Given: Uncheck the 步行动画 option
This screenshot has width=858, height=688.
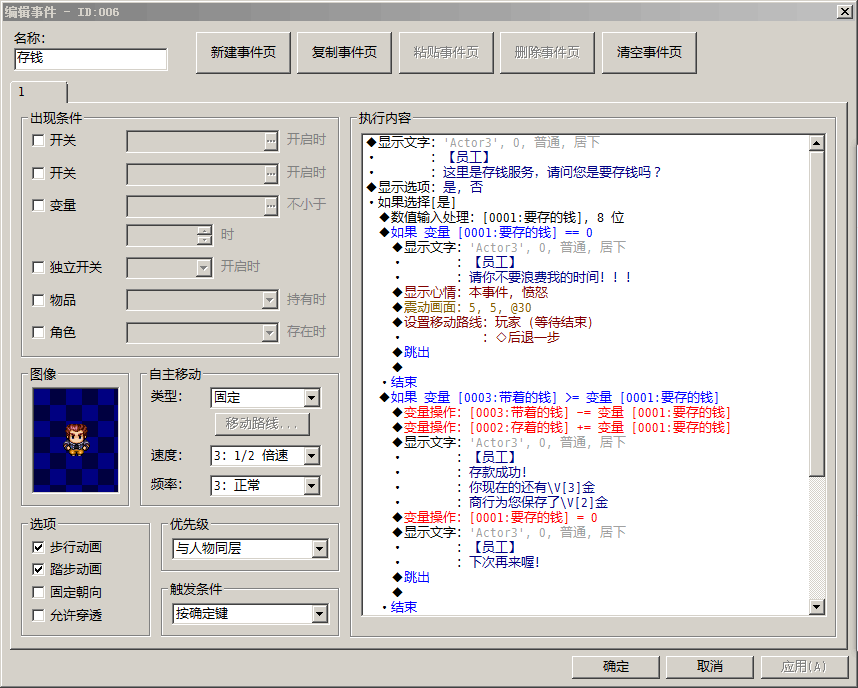Looking at the screenshot, I should [x=38, y=547].
